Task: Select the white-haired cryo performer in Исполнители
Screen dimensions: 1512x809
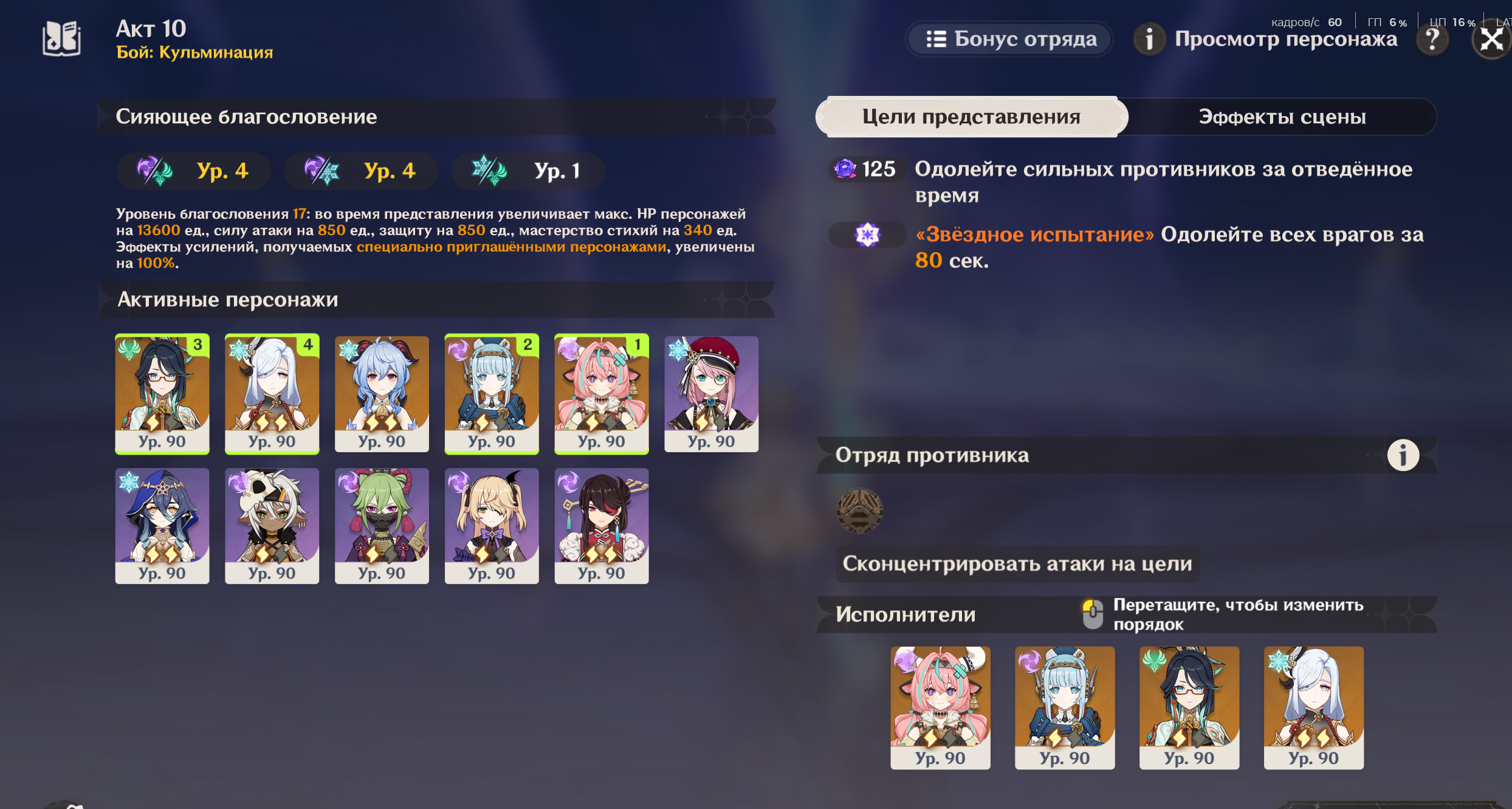Action: coord(1313,708)
